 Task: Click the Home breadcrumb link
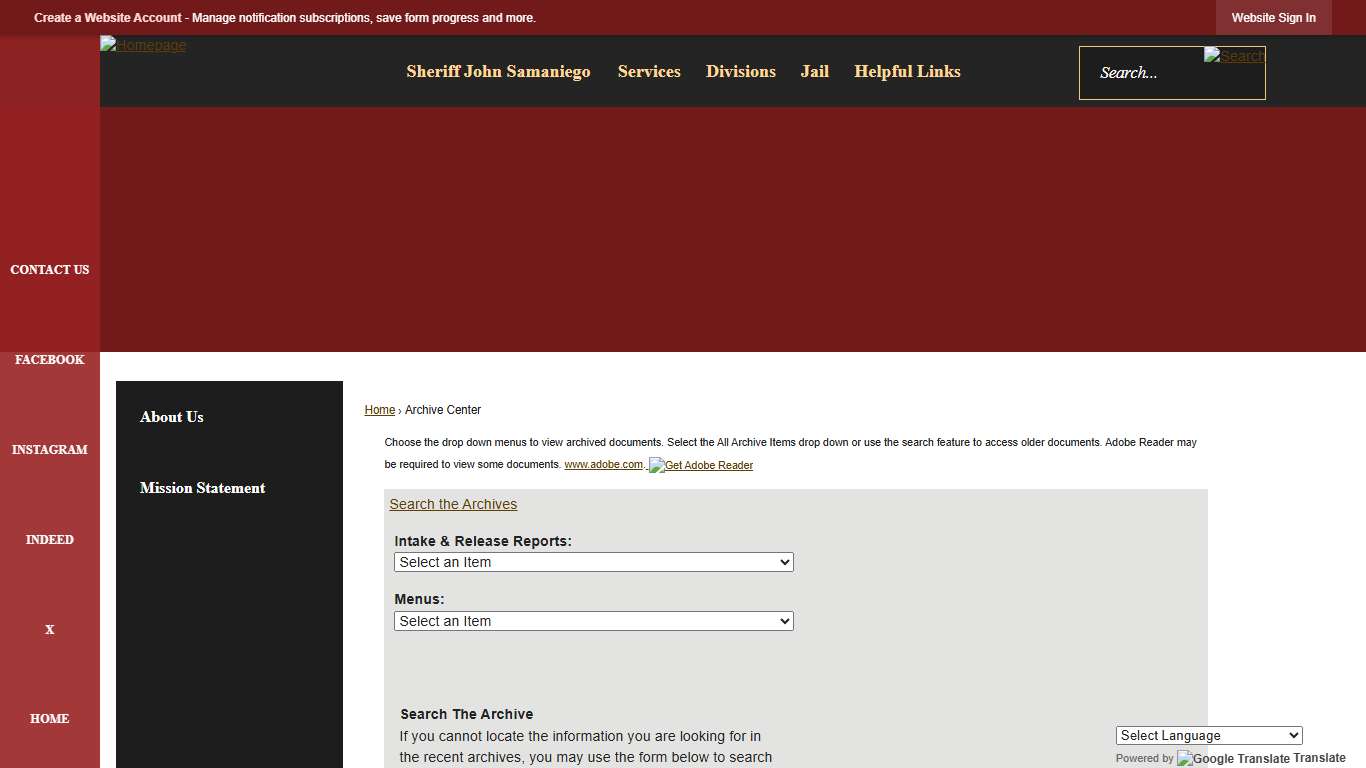pyautogui.click(x=379, y=409)
